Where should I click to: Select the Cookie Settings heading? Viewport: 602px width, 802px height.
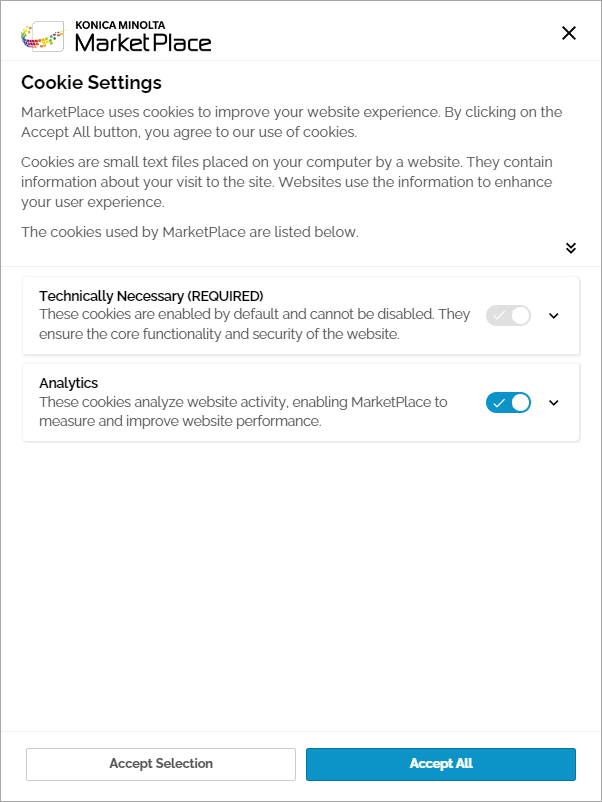point(92,82)
